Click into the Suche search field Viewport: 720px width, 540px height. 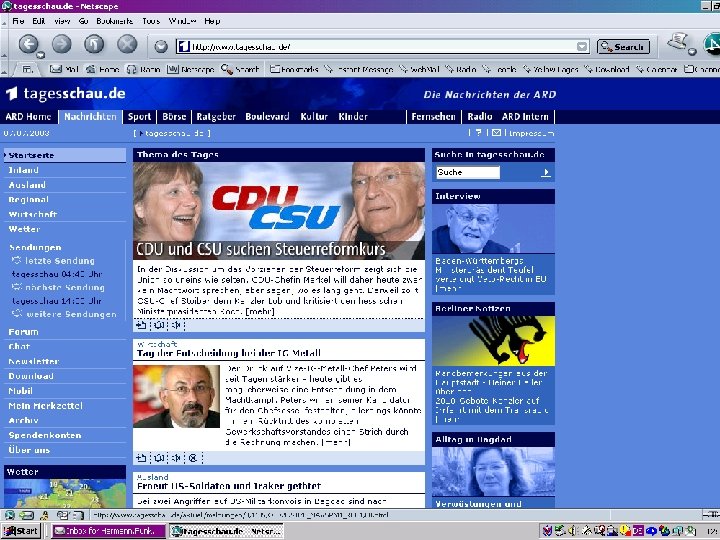coord(467,172)
